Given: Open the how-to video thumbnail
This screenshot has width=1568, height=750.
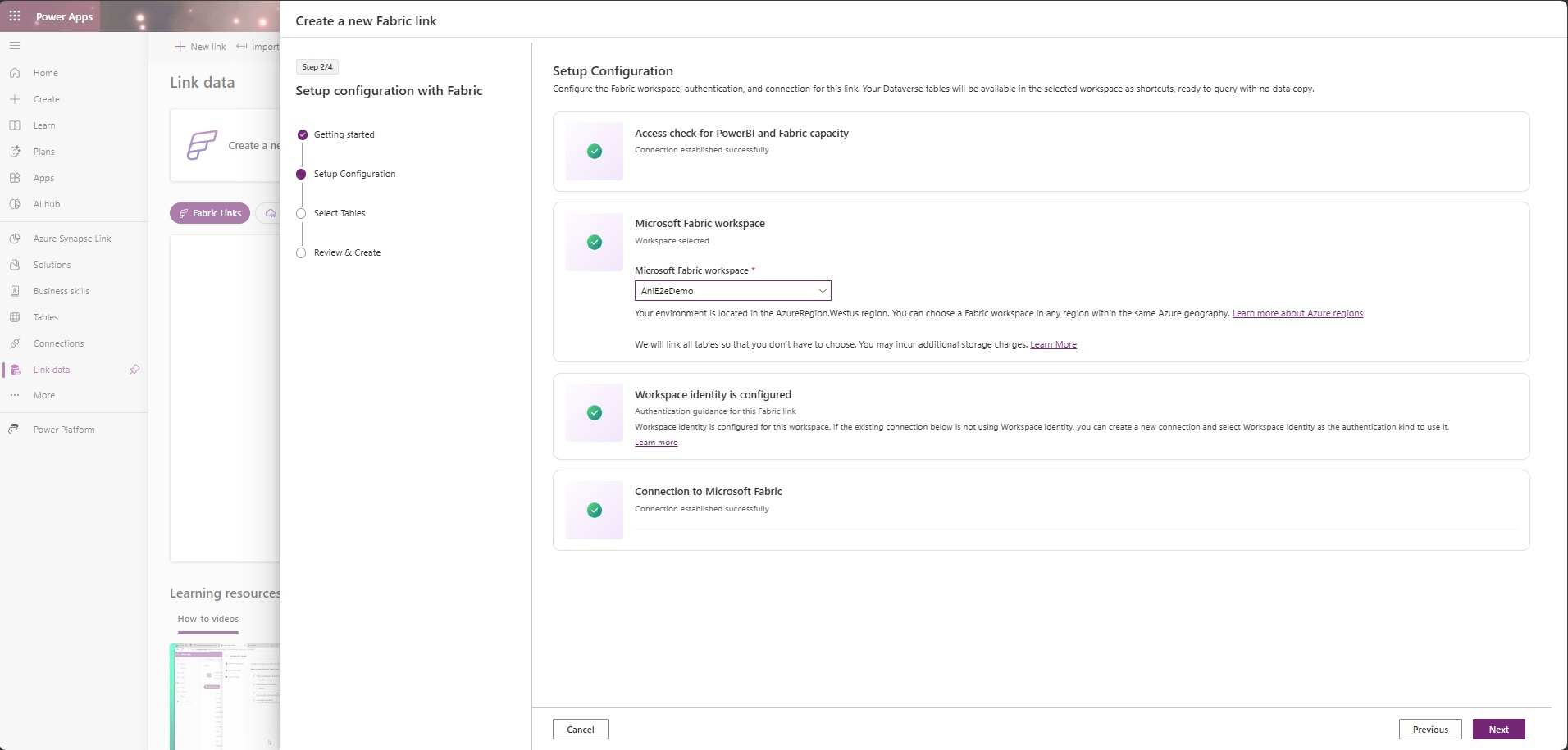Looking at the screenshot, I should pyautogui.click(x=226, y=696).
